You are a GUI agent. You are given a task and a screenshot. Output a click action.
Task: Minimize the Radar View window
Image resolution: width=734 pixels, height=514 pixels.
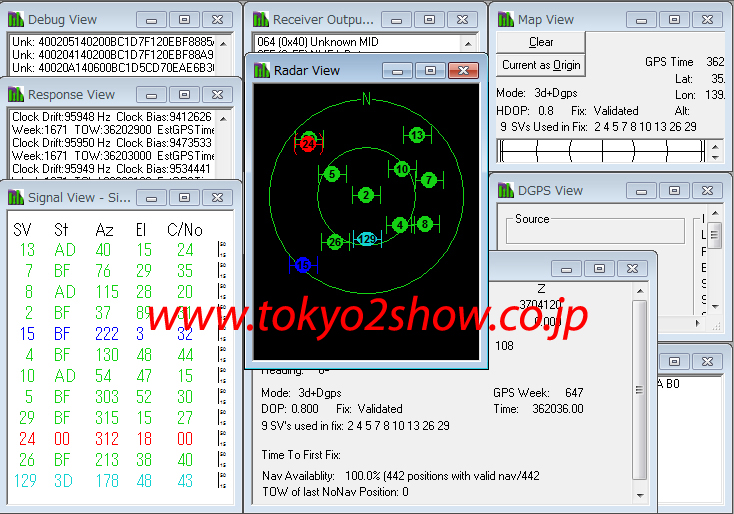(x=397, y=70)
